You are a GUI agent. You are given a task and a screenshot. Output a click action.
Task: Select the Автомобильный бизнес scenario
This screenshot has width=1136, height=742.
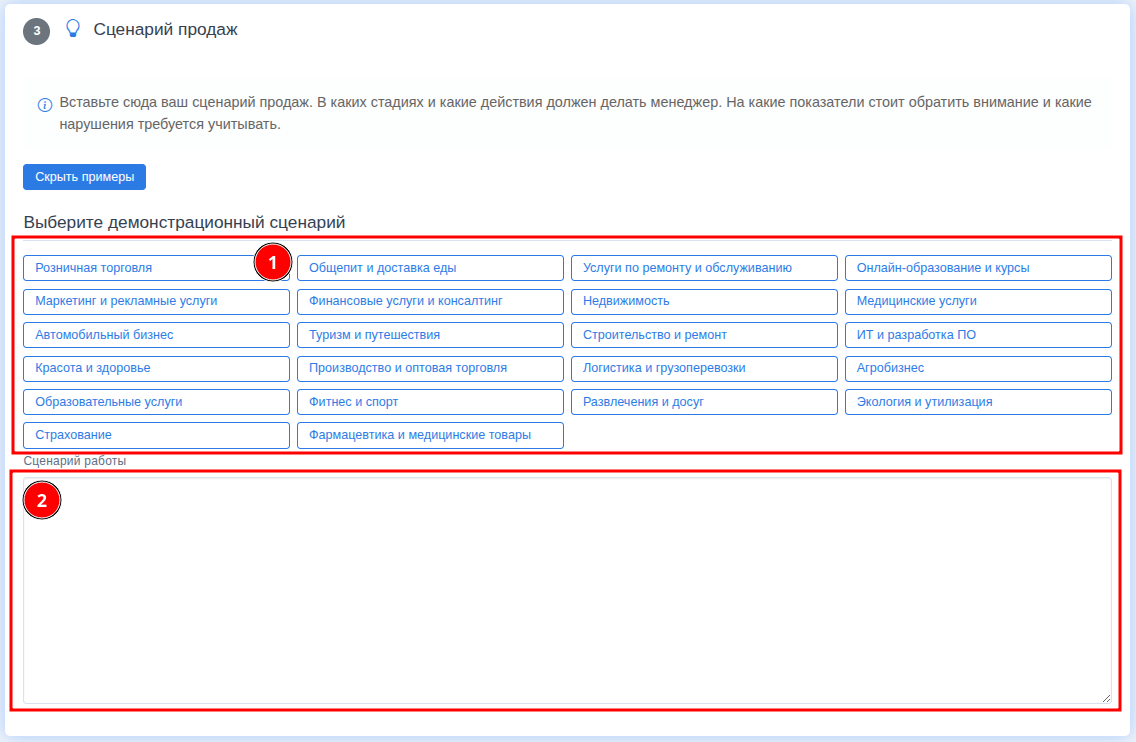(x=156, y=335)
